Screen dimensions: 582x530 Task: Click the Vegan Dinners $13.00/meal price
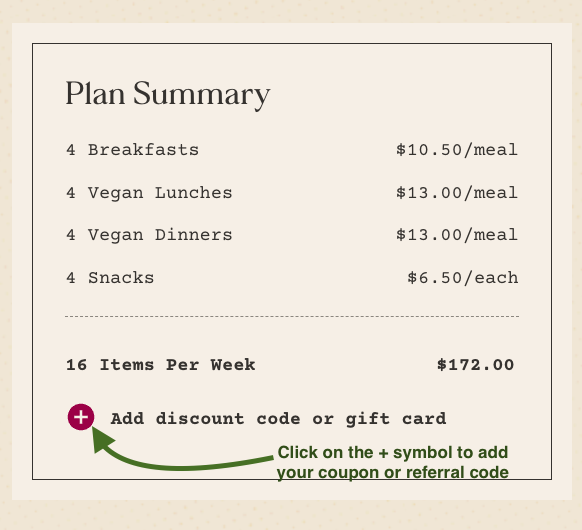pyautogui.click(x=457, y=235)
